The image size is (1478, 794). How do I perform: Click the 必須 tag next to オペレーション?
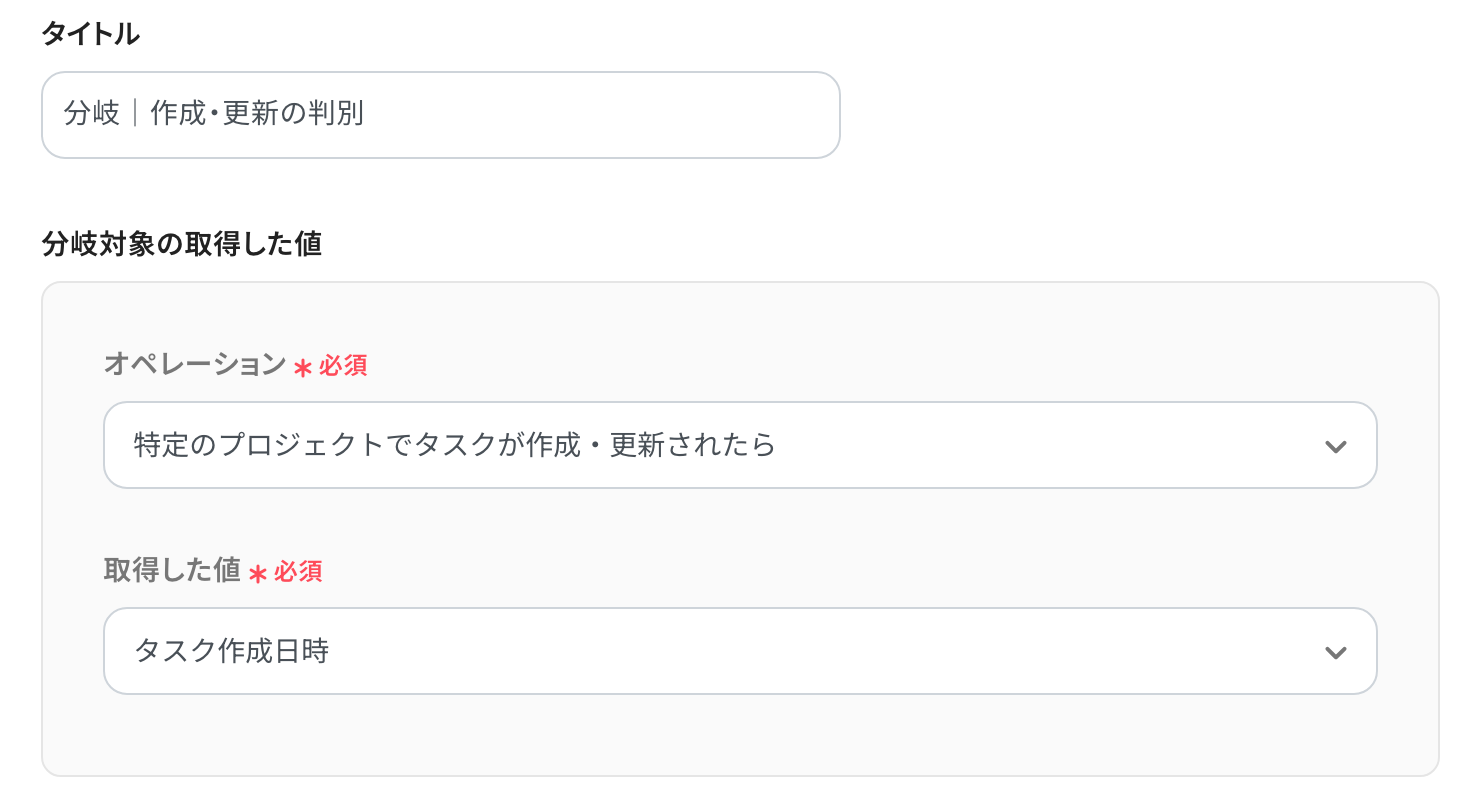(343, 366)
